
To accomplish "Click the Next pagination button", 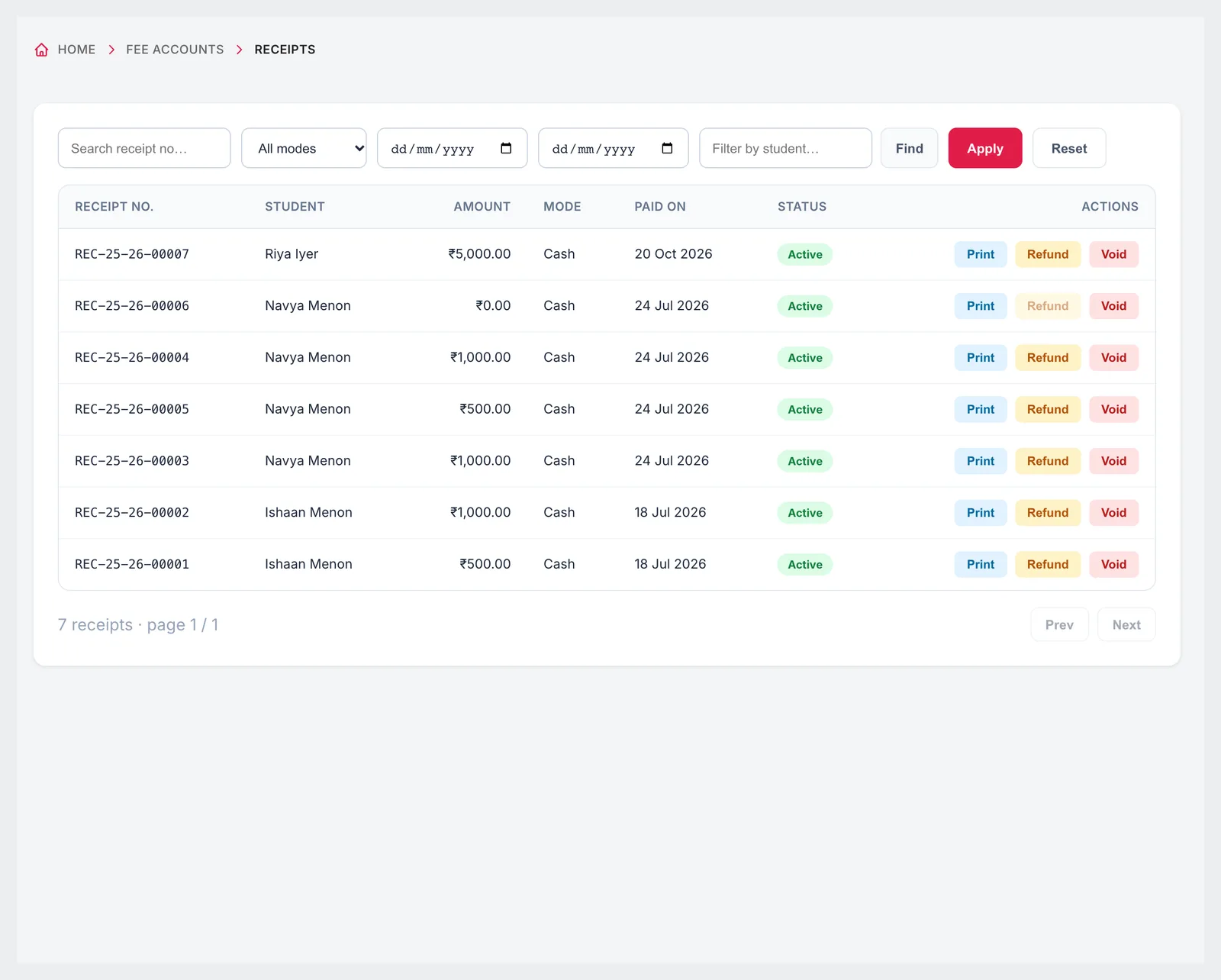I will click(x=1126, y=624).
